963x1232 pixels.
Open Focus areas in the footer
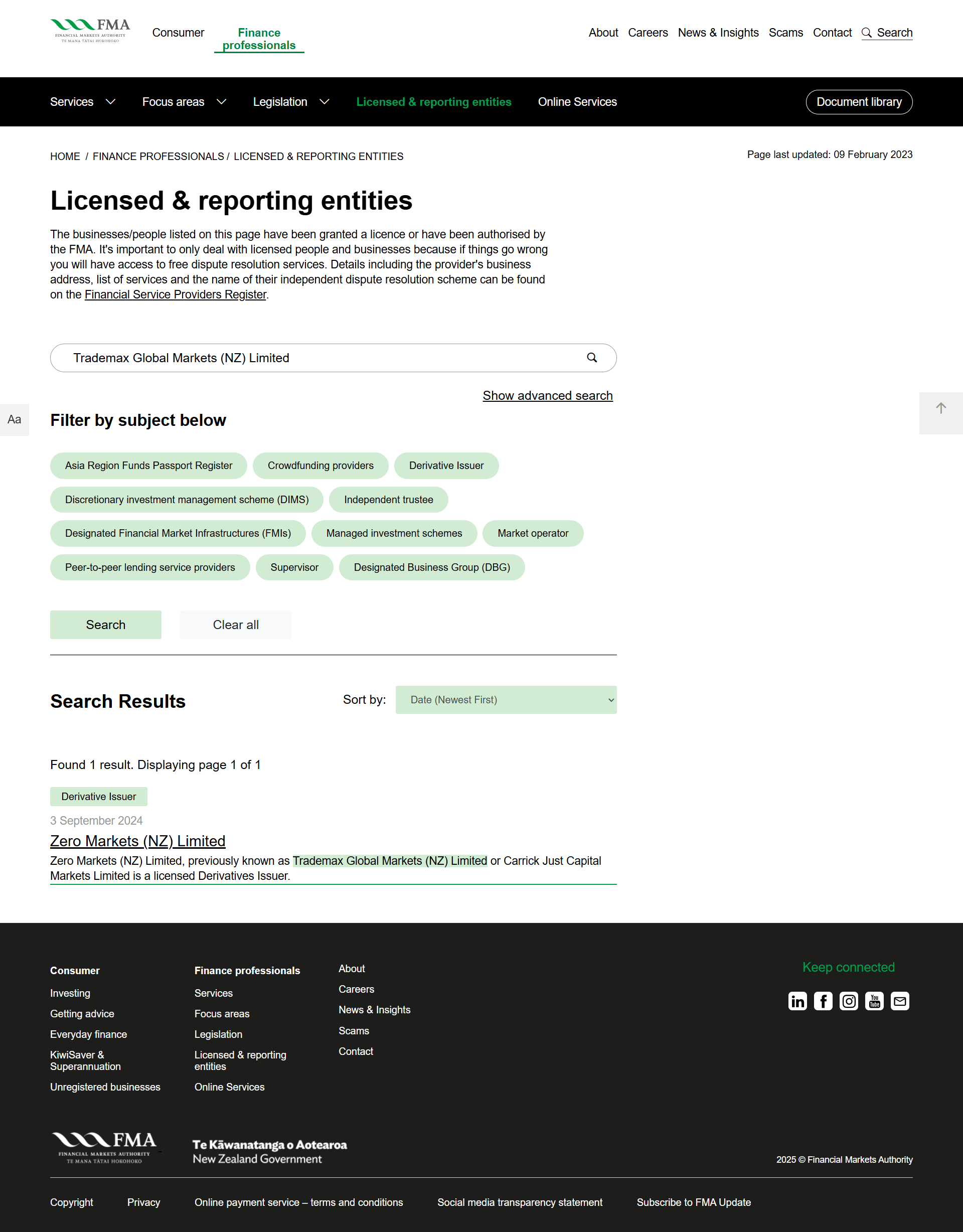pos(222,1013)
